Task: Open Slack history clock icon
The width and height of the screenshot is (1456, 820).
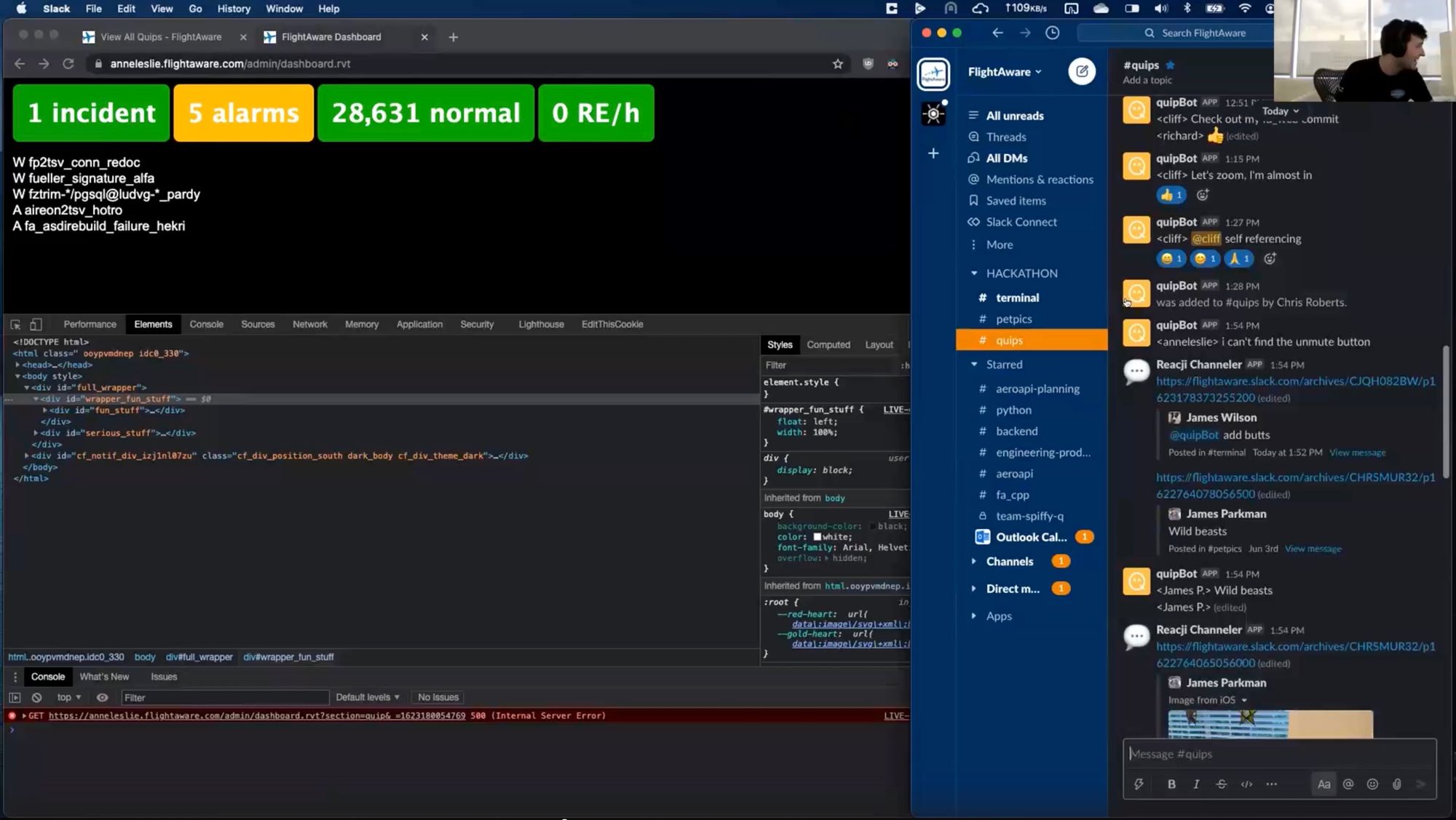Action: tap(1052, 33)
